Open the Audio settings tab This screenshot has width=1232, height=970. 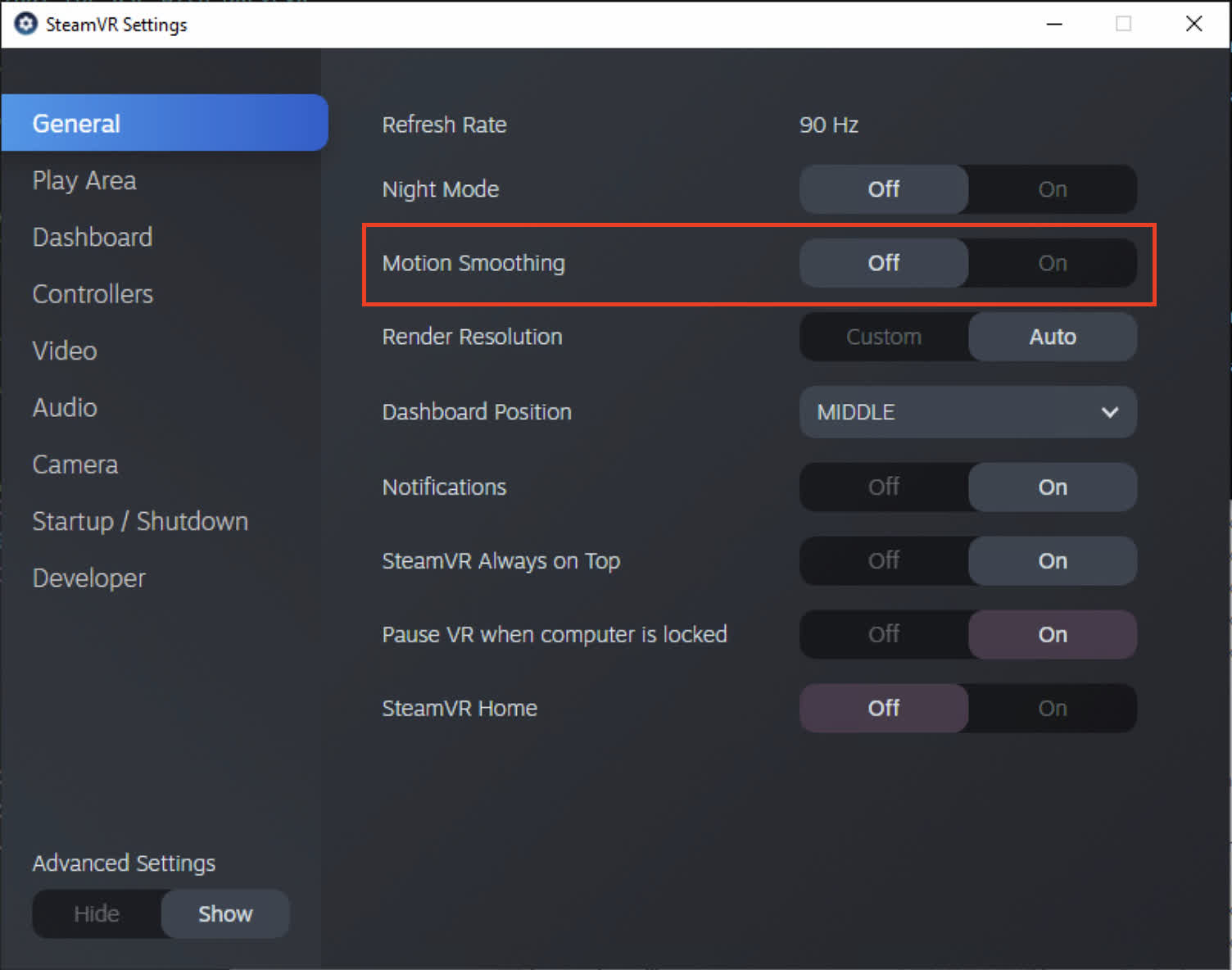(x=65, y=408)
